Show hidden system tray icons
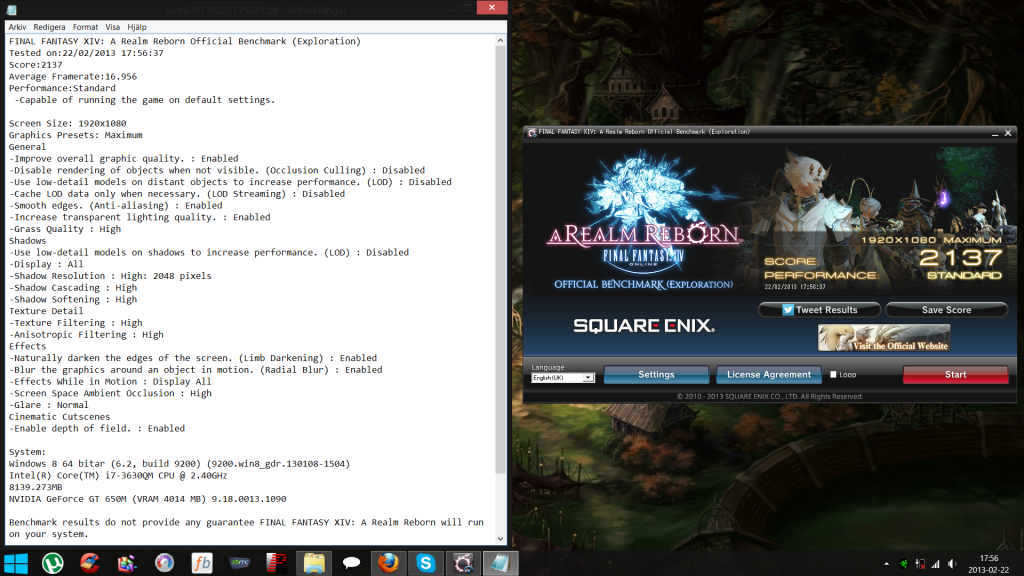This screenshot has width=1024, height=576. coord(888,563)
